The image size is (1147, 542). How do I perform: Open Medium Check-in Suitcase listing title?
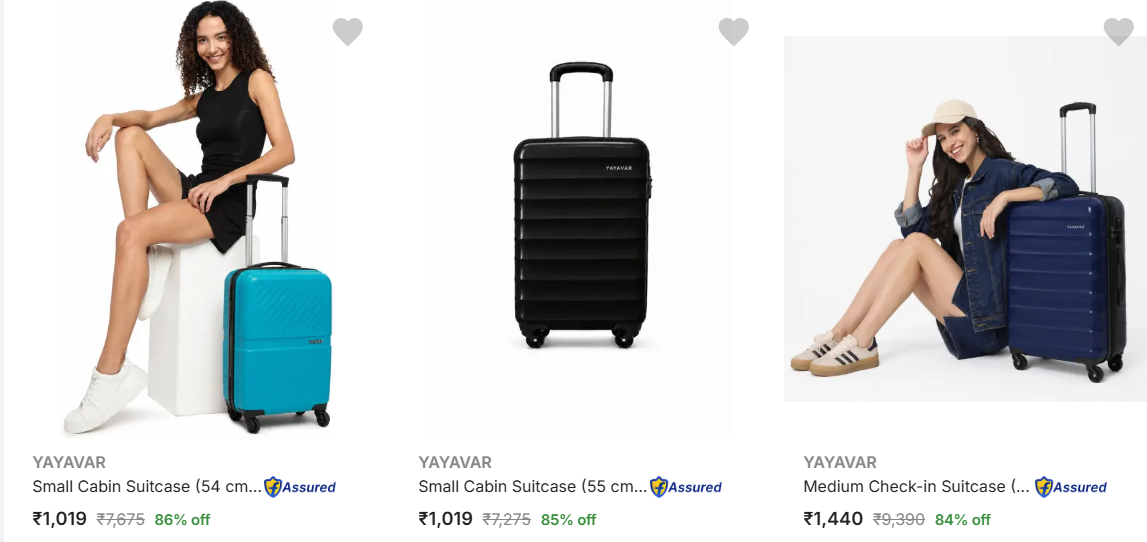[x=917, y=486]
